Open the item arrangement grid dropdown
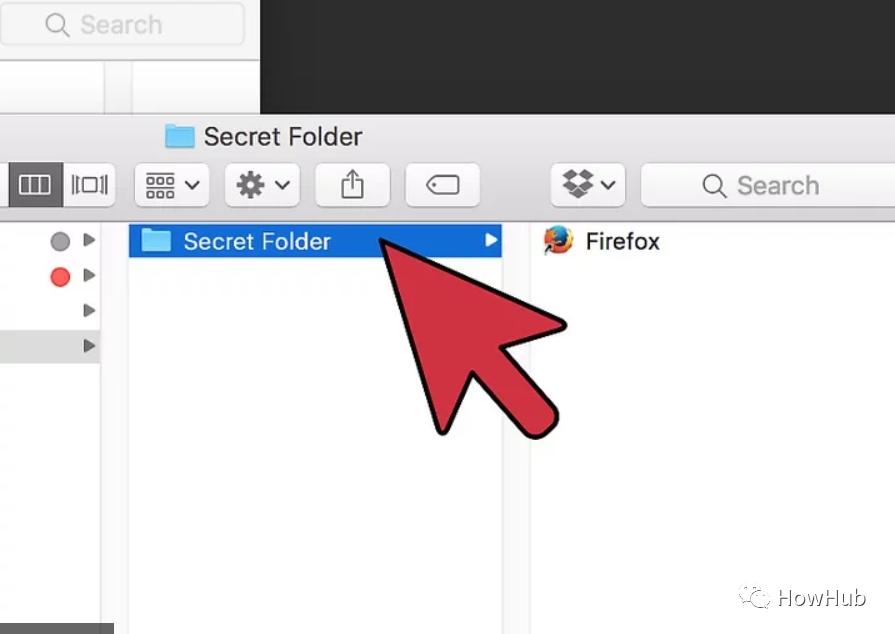This screenshot has width=895, height=634. [172, 185]
